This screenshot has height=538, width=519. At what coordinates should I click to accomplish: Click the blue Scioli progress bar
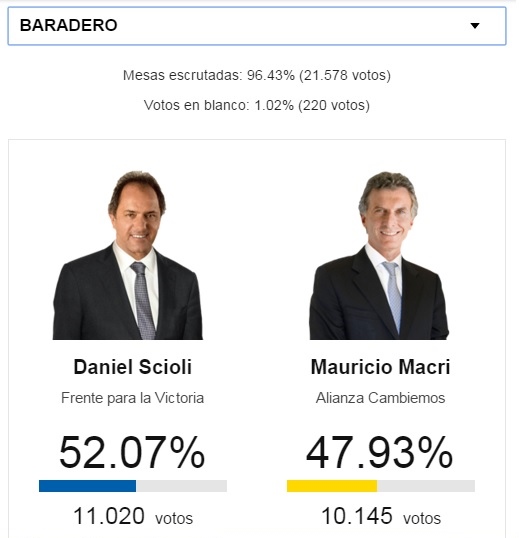(87, 486)
